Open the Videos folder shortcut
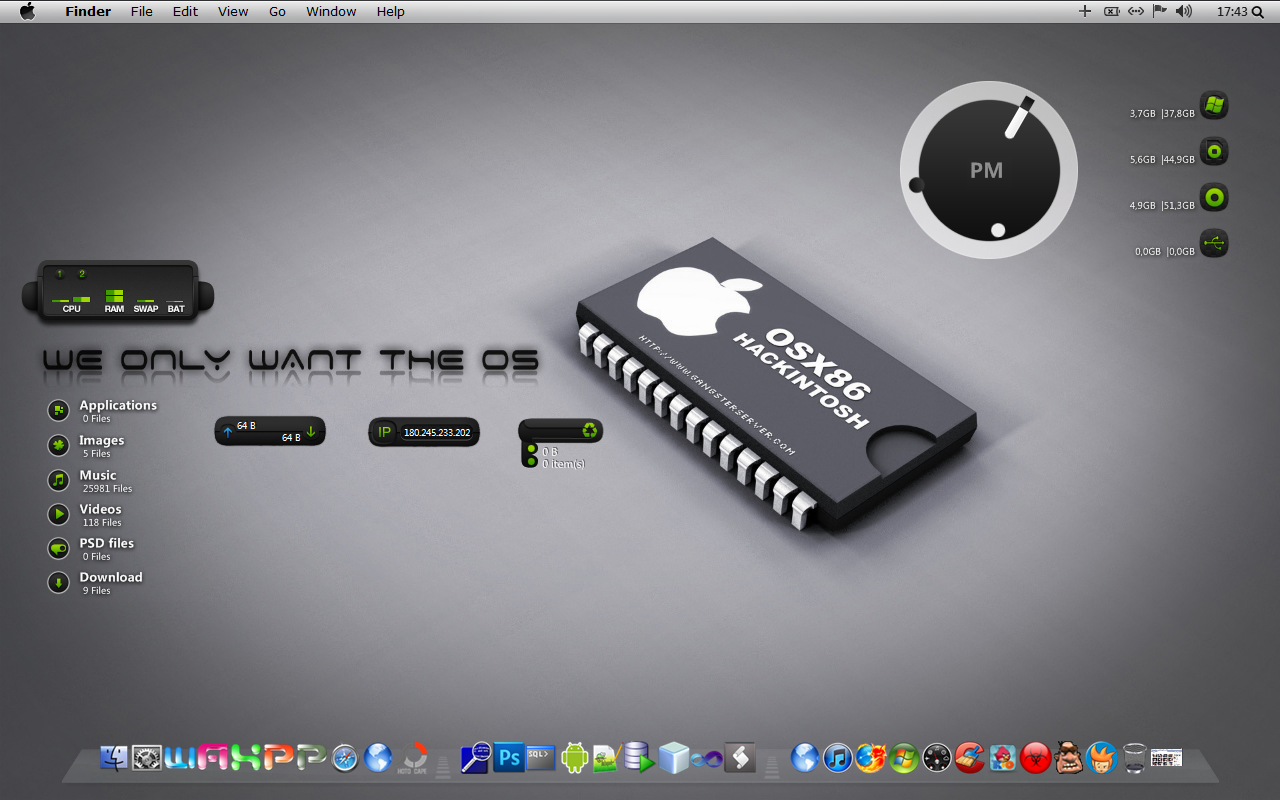 pos(85,514)
